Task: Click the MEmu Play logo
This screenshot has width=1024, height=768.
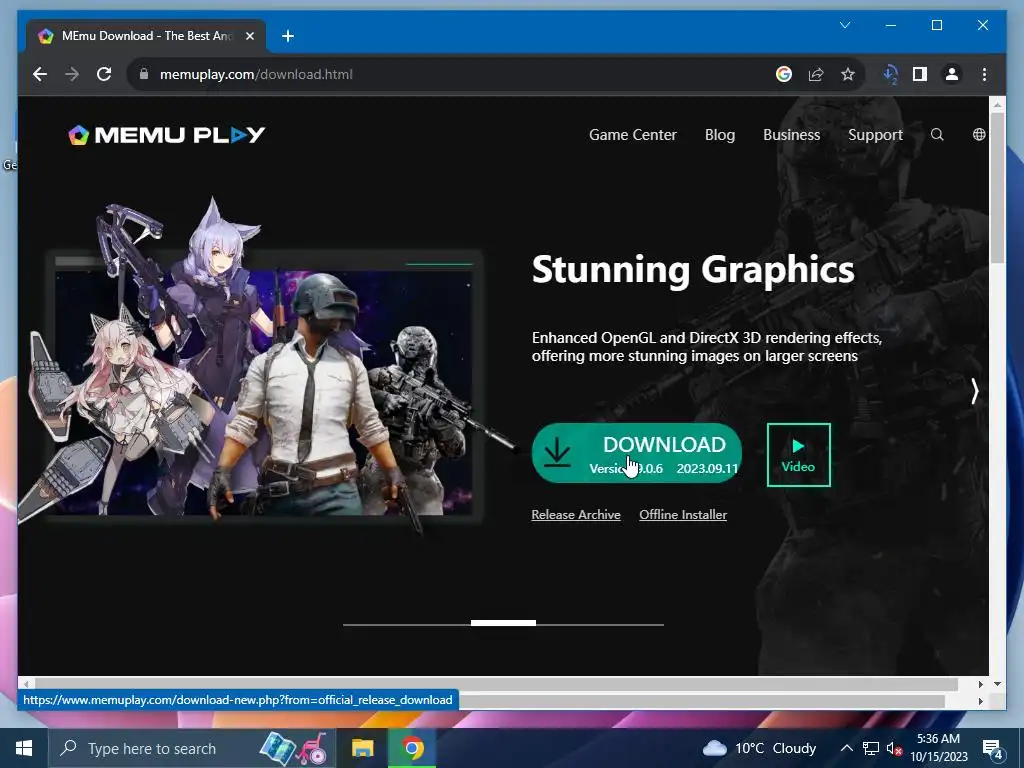Action: [167, 135]
